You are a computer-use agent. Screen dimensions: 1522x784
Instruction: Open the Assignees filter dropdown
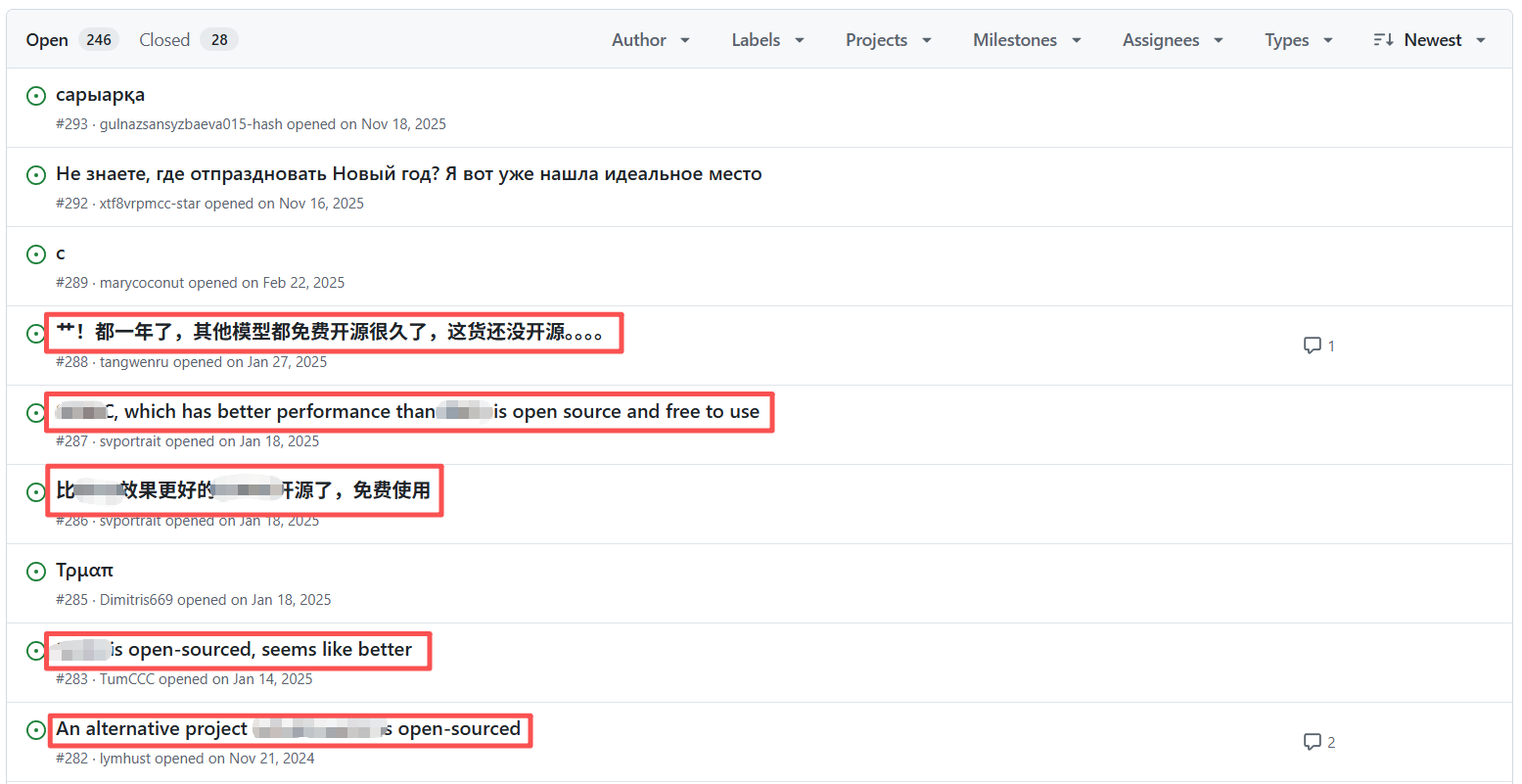click(x=1173, y=40)
